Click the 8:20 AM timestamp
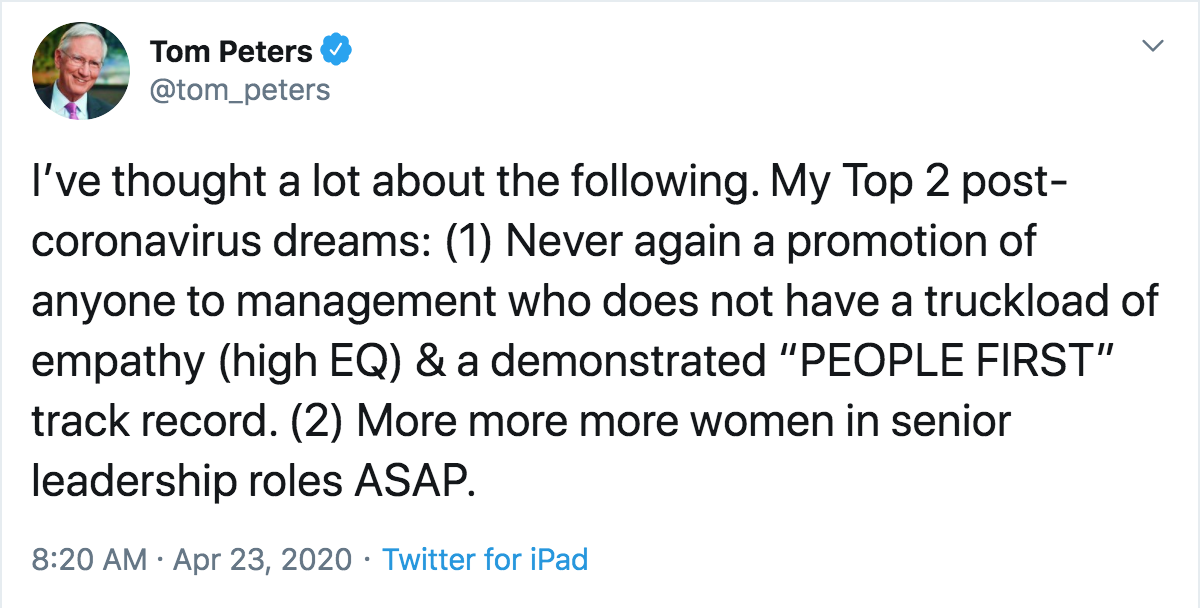This screenshot has width=1202, height=608. [89, 559]
